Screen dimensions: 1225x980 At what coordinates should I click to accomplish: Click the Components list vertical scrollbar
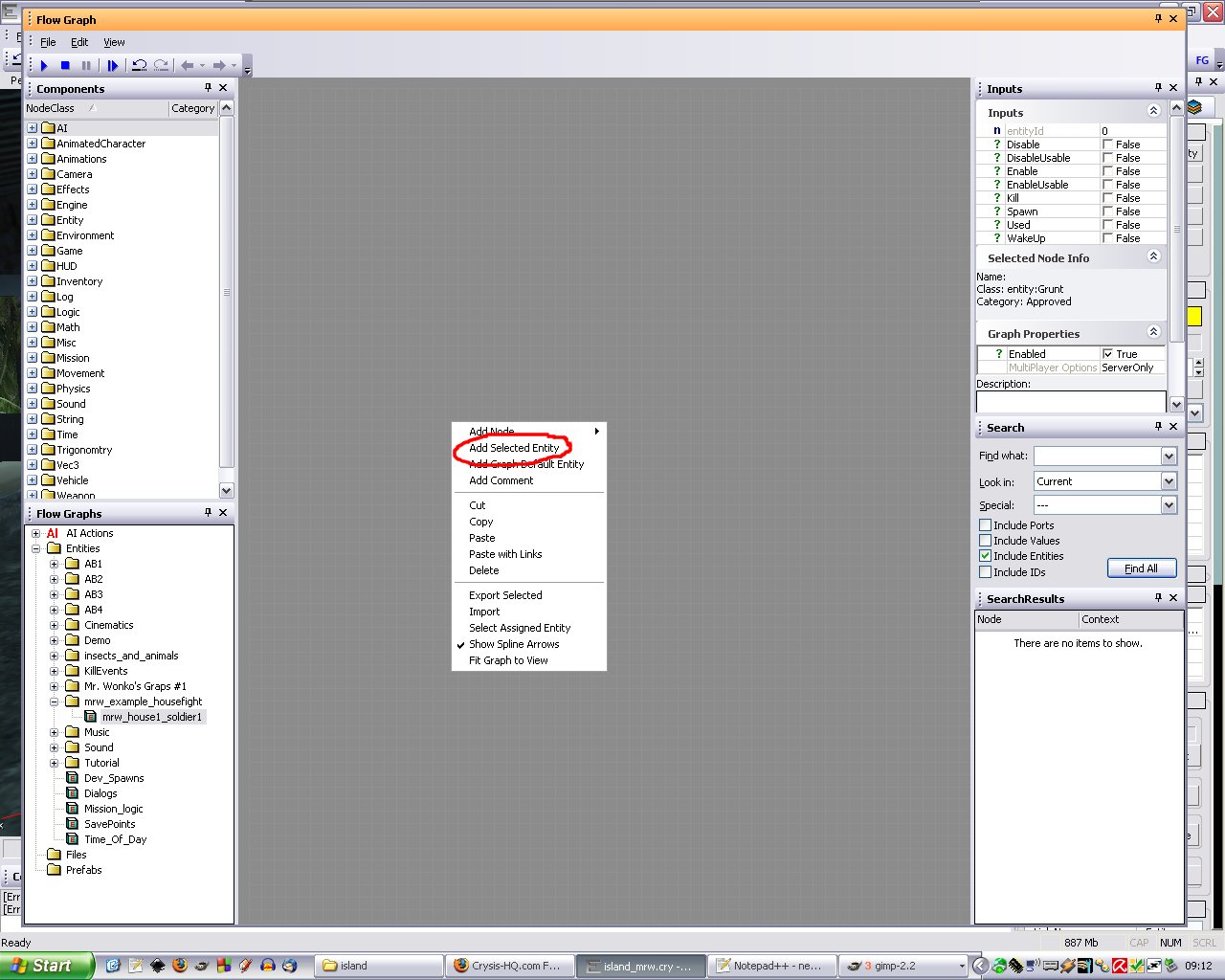point(227,292)
